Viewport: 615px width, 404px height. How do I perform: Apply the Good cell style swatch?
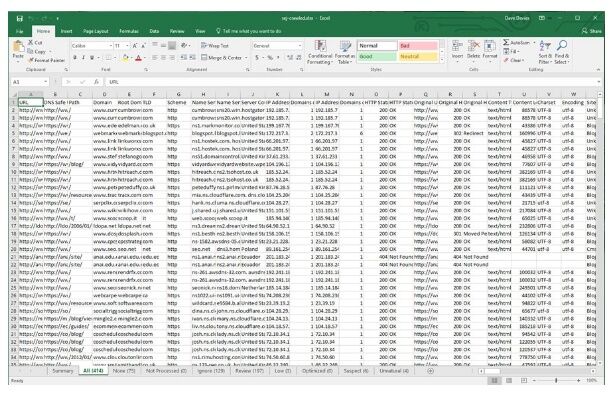tap(377, 56)
